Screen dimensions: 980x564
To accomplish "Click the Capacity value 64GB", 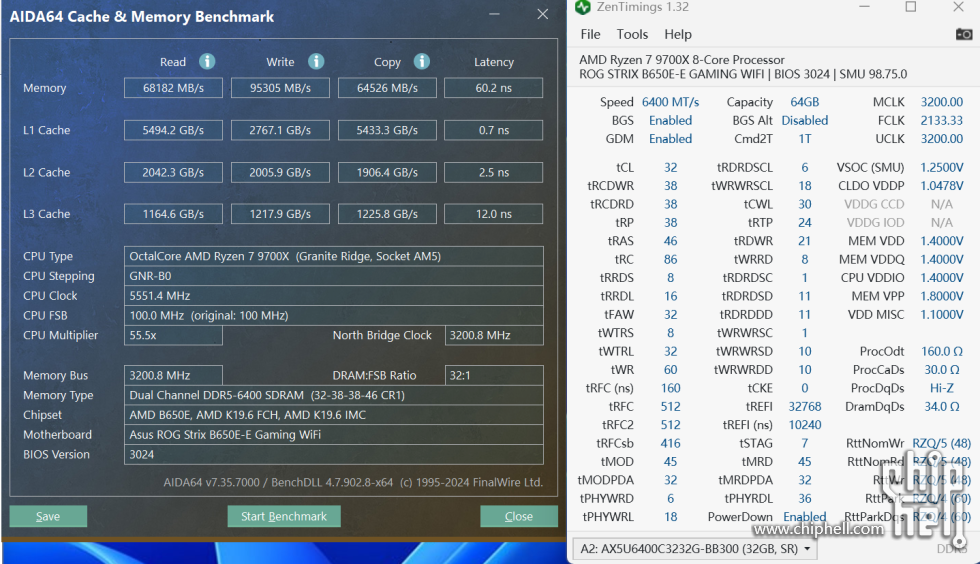I will pos(804,102).
